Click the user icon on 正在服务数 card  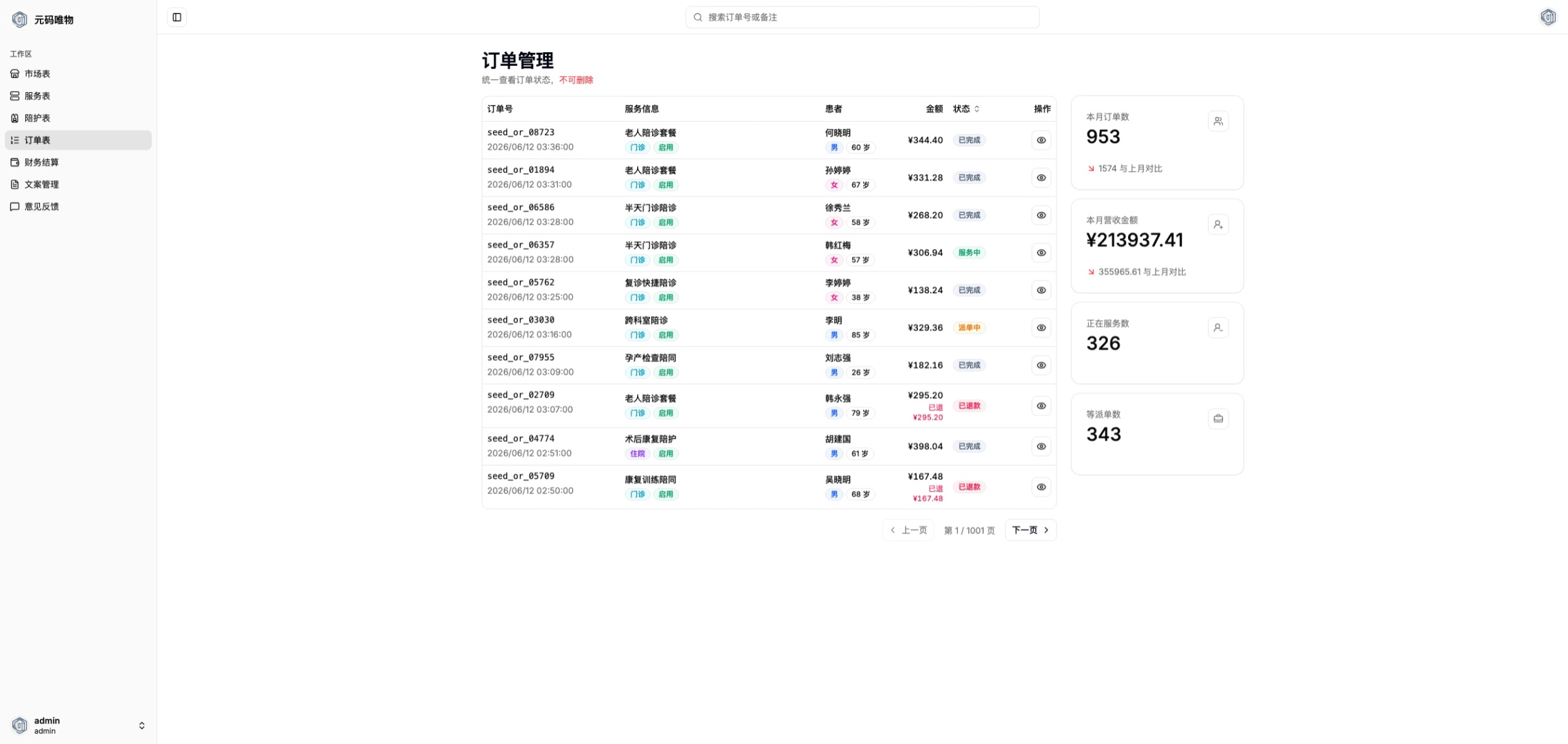click(1218, 328)
